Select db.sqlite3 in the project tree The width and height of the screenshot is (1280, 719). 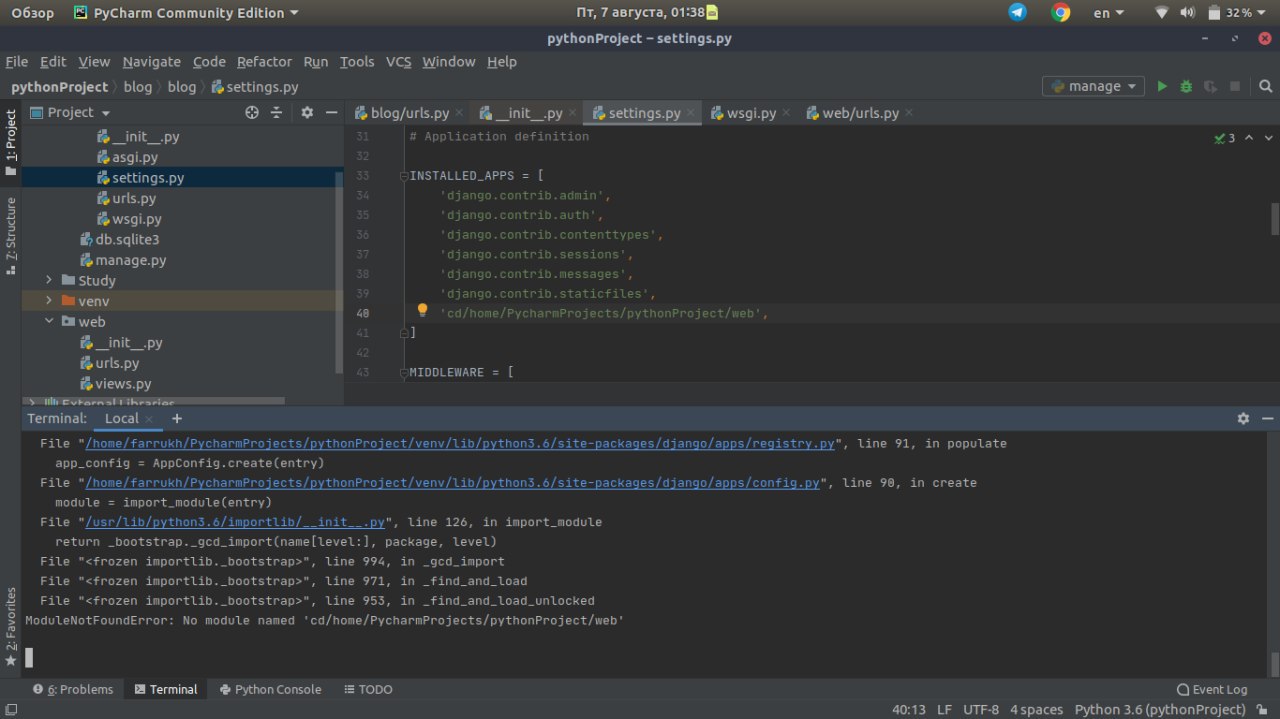pos(120,240)
